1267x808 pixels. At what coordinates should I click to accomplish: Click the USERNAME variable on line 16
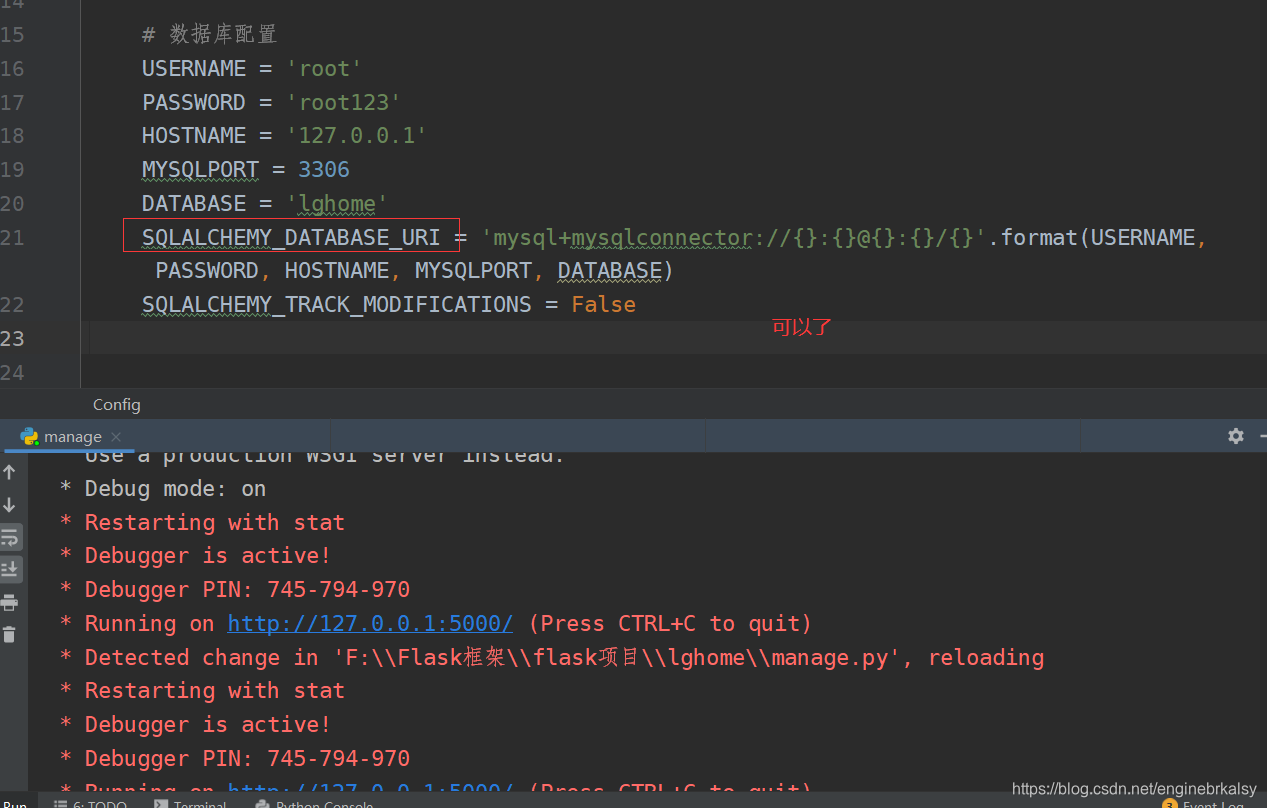point(194,69)
